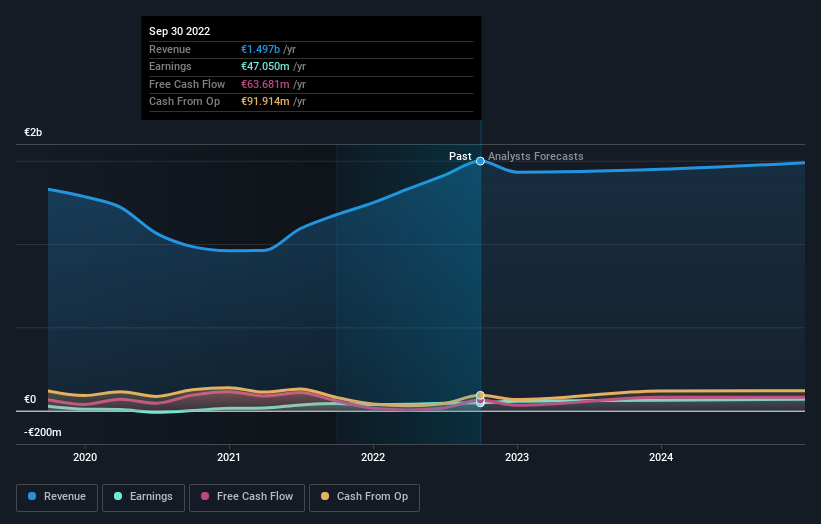
Task: Click the €47.050m earnings value
Action: coord(265,66)
